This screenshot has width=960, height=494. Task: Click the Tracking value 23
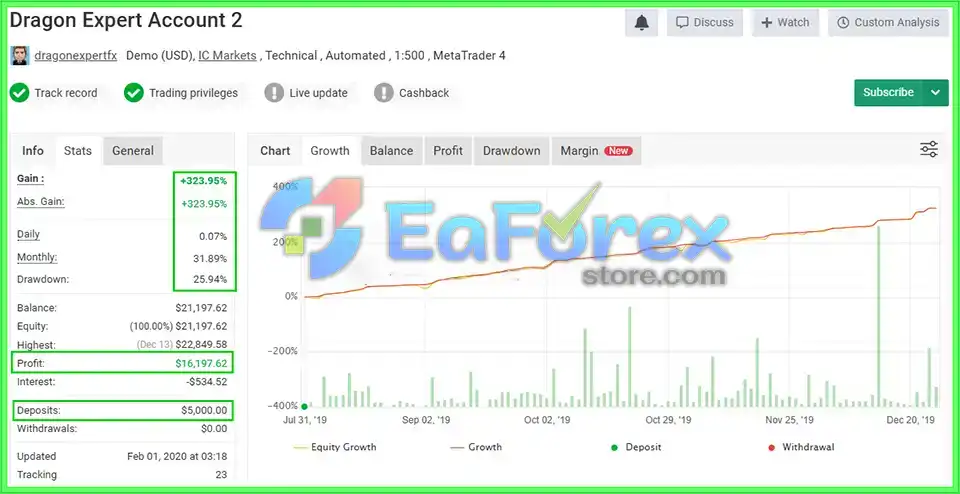(x=221, y=475)
